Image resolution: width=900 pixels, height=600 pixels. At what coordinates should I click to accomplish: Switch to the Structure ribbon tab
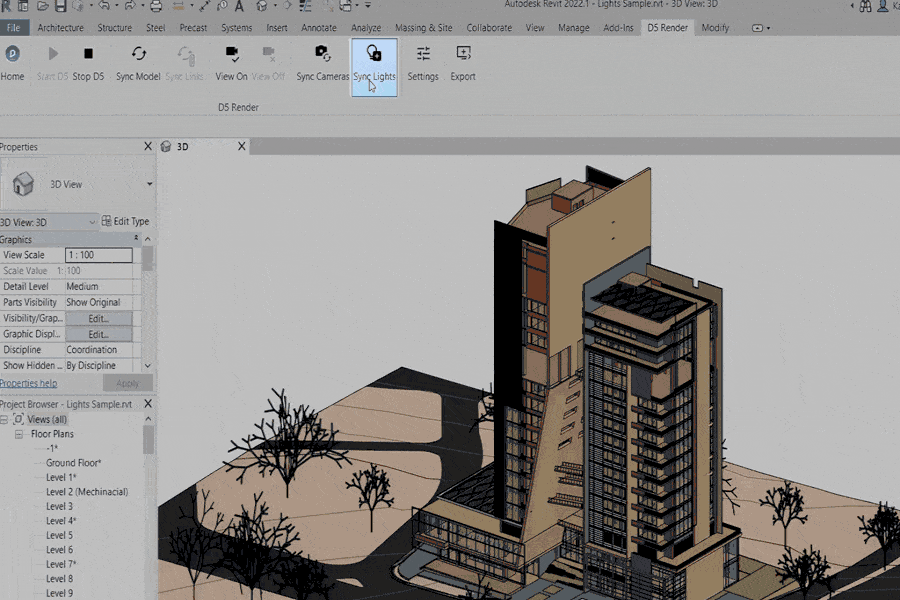[x=114, y=28]
